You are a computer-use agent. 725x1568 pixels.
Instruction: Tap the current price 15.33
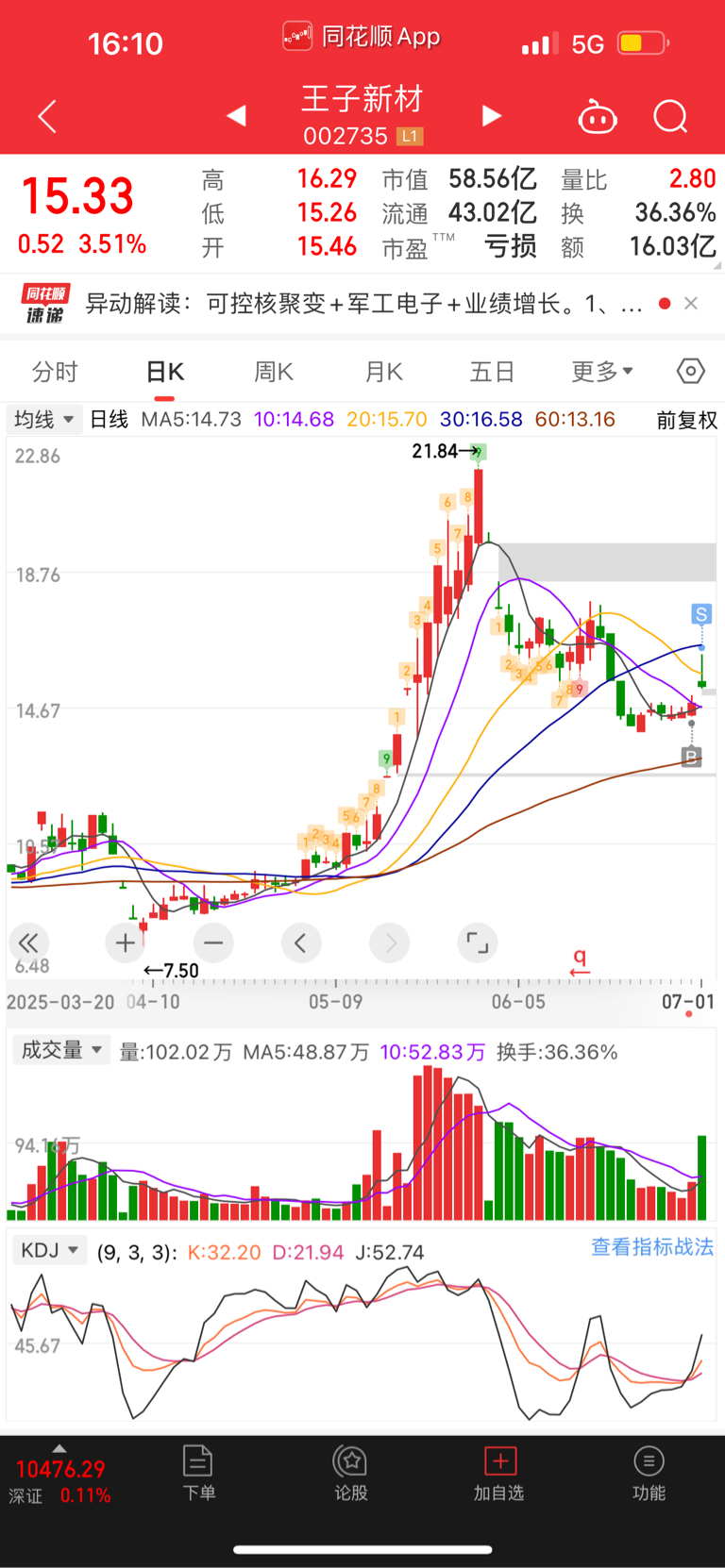pyautogui.click(x=77, y=196)
